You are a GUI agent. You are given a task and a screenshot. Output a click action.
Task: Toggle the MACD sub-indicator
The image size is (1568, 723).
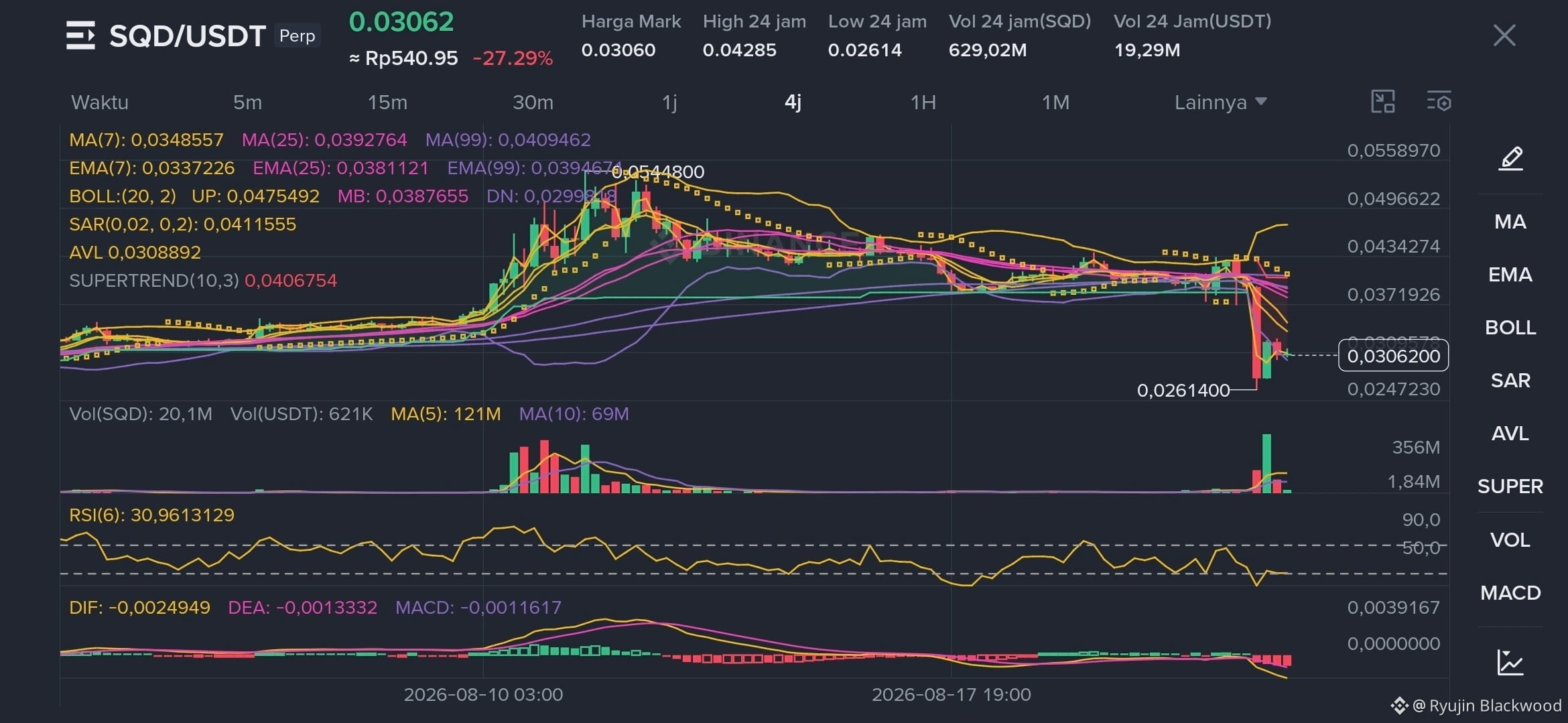pos(1510,593)
